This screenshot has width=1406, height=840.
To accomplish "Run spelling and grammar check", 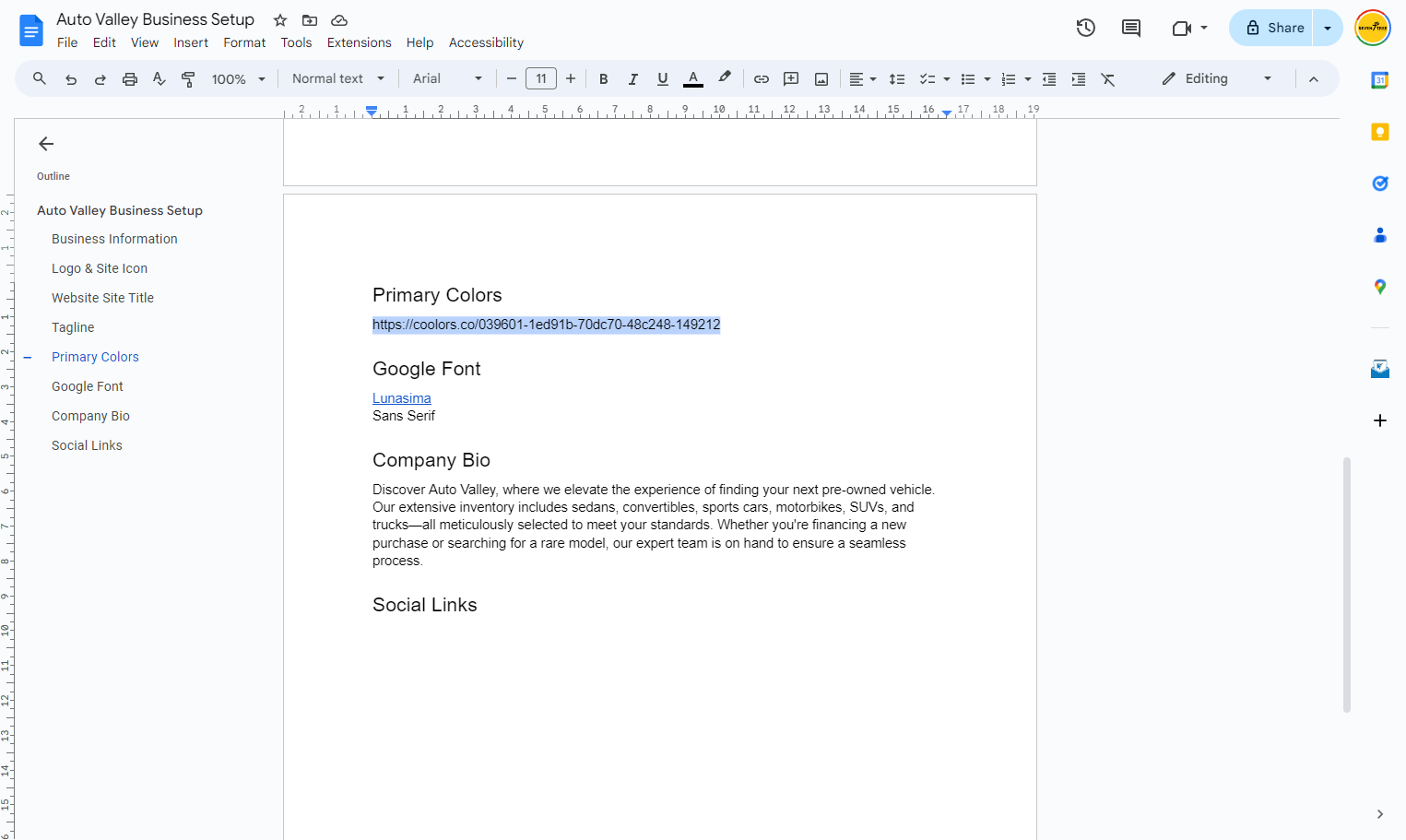I will tap(160, 79).
